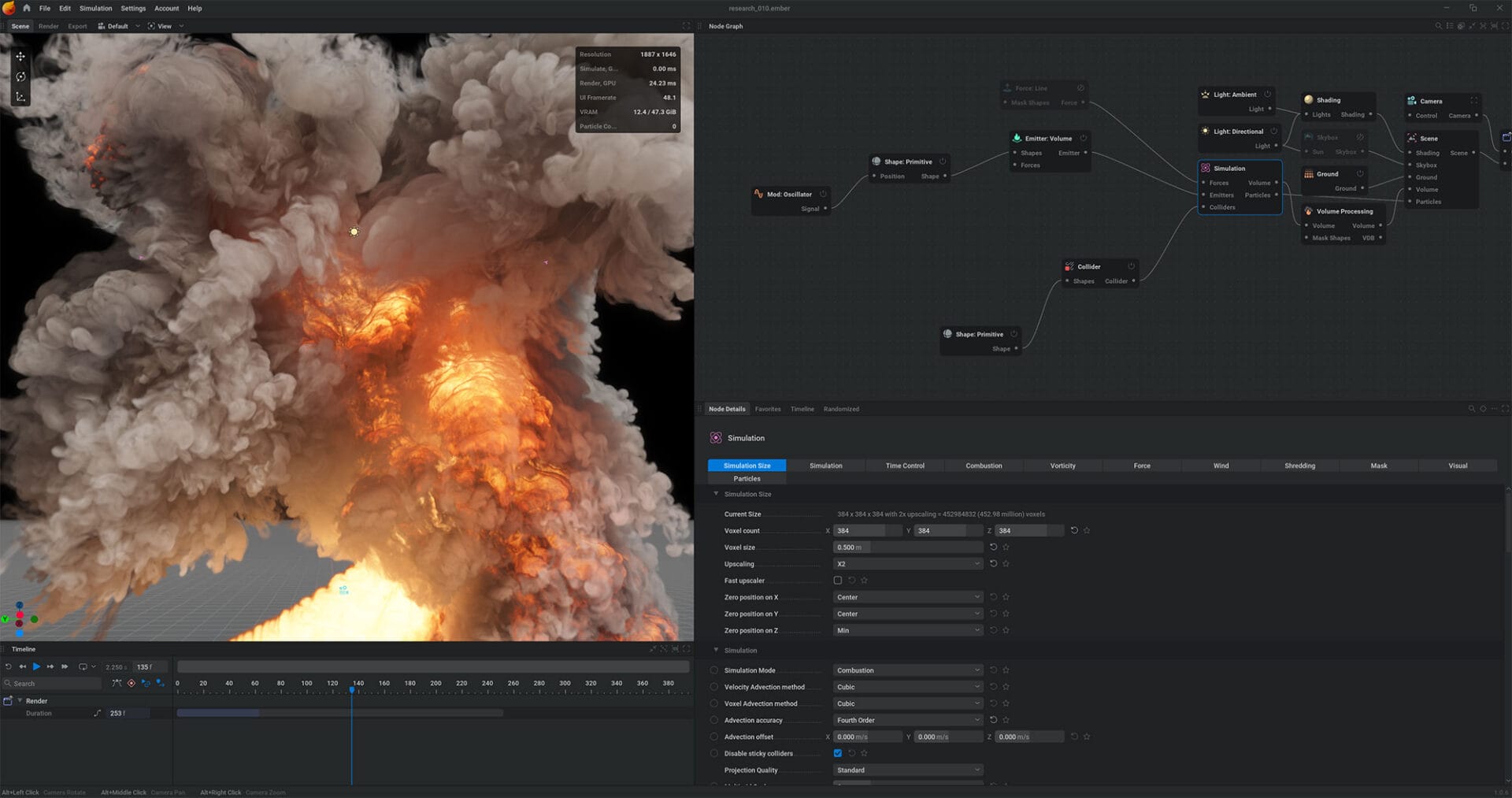Viewport: 1512px width, 798px height.
Task: Restart the simulation with reset icon
Action: pyautogui.click(x=9, y=666)
